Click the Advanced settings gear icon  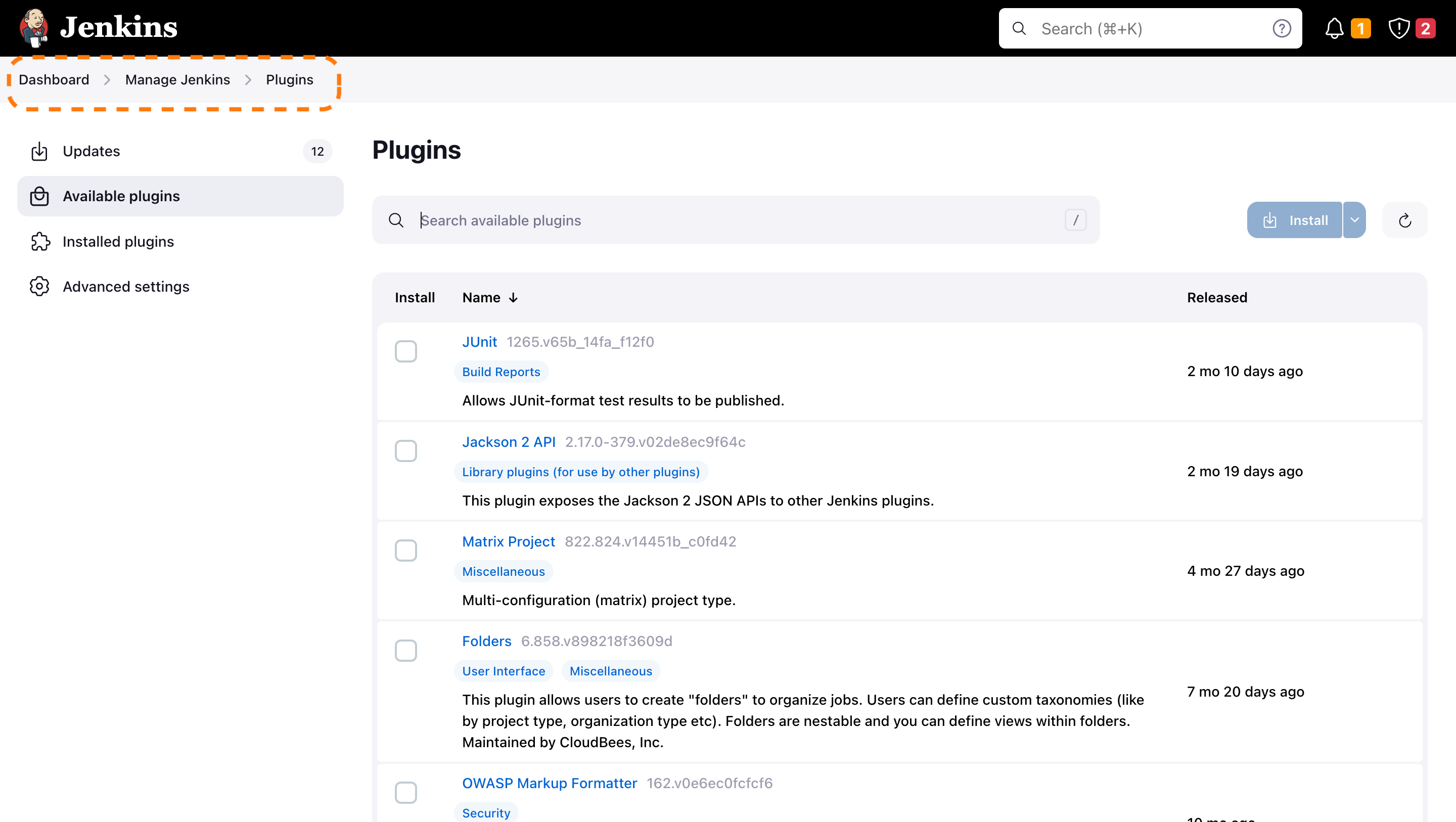pyautogui.click(x=39, y=287)
